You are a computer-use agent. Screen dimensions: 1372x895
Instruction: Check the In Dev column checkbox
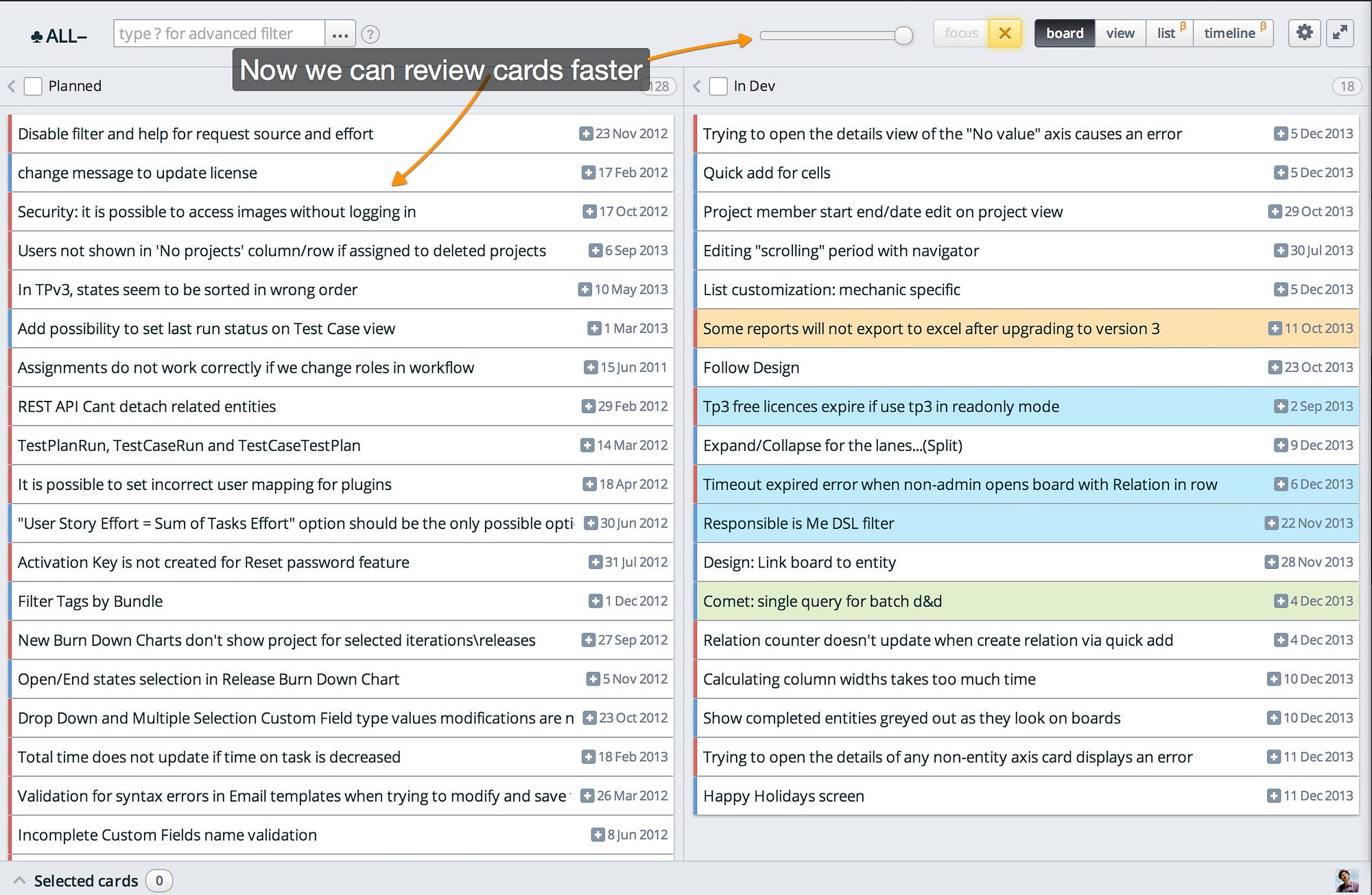click(718, 86)
